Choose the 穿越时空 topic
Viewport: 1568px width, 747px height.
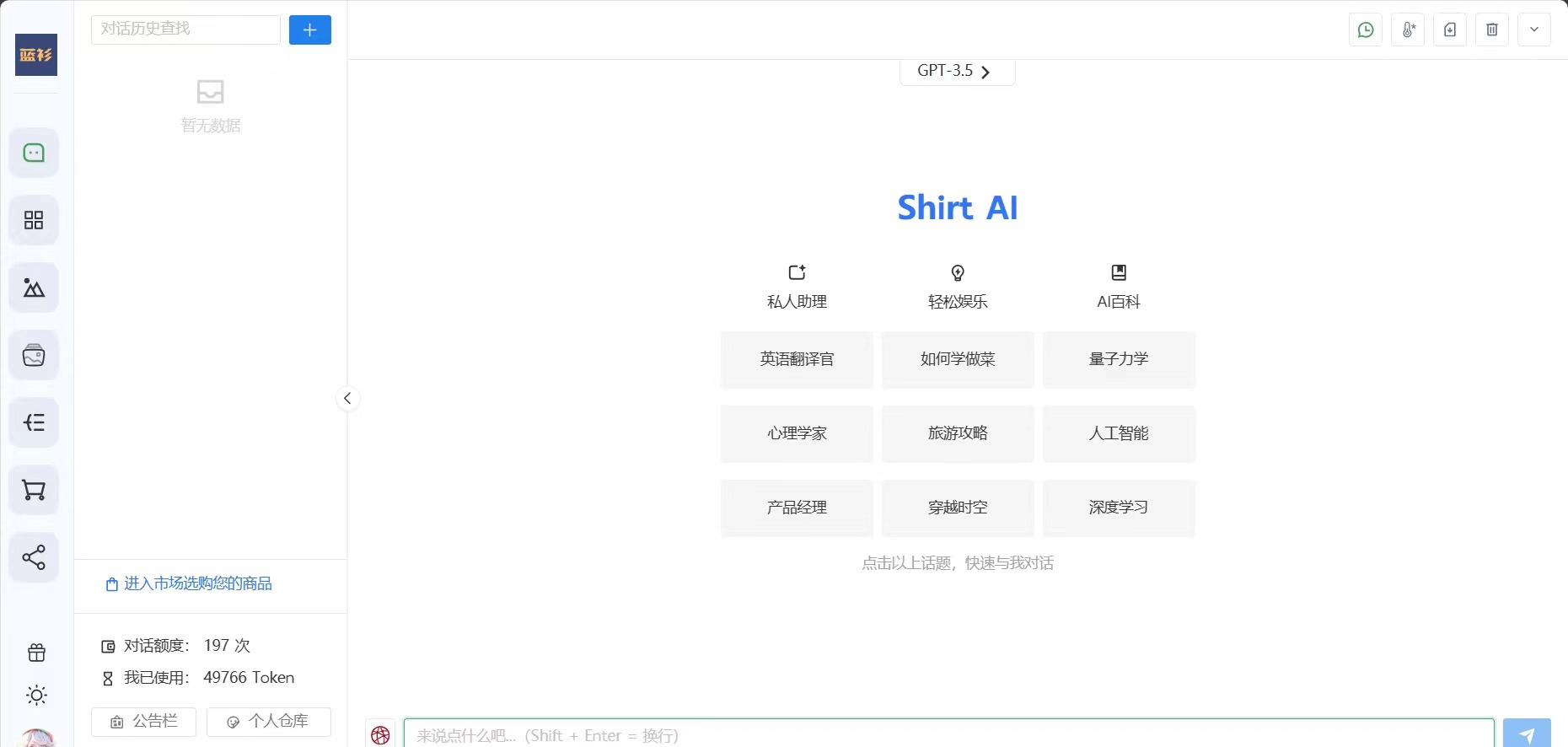pyautogui.click(x=958, y=508)
